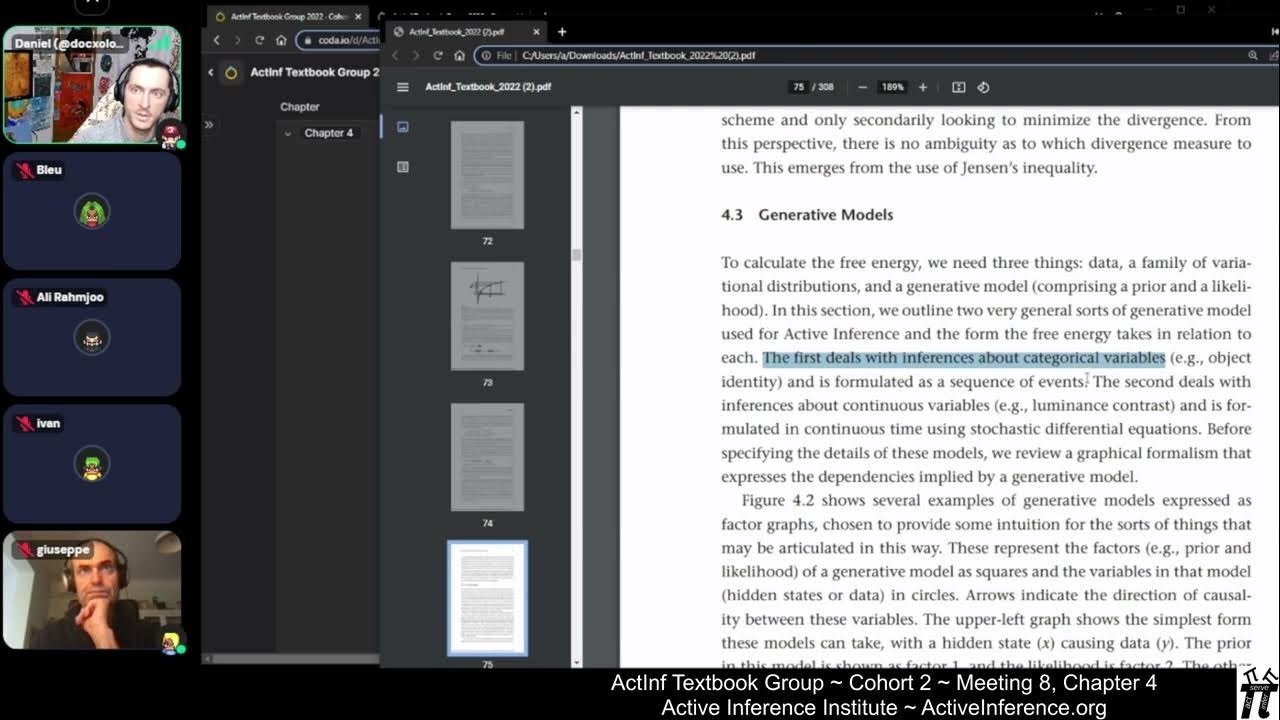Open page 72 thumbnail
Image resolution: width=1280 pixels, height=720 pixels.
click(487, 175)
